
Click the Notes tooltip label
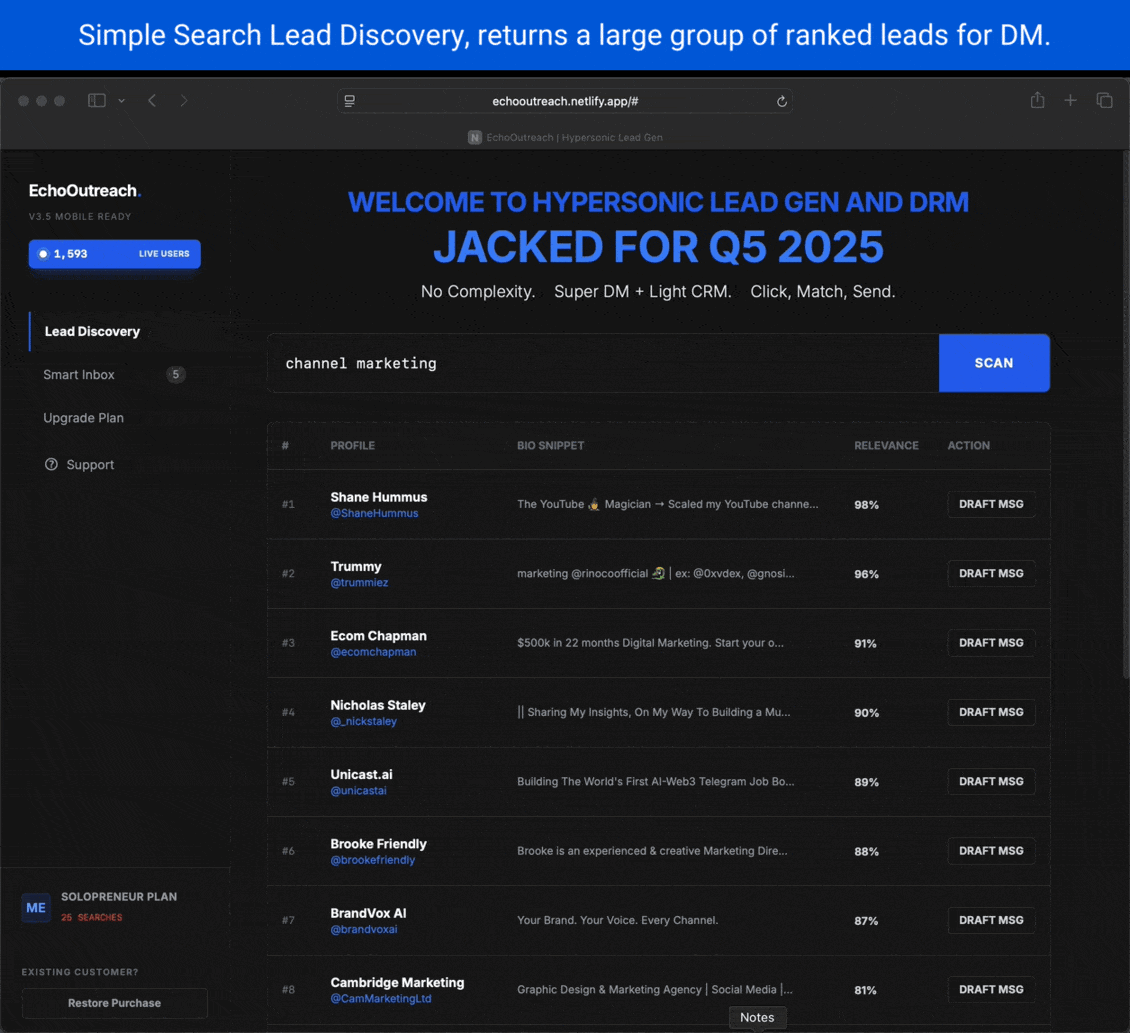pos(757,1018)
